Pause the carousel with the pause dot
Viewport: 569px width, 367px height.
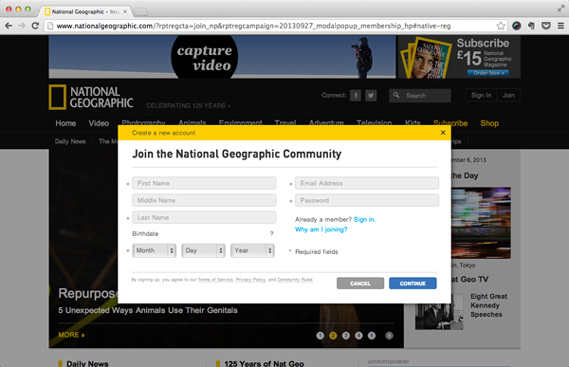[x=389, y=335]
